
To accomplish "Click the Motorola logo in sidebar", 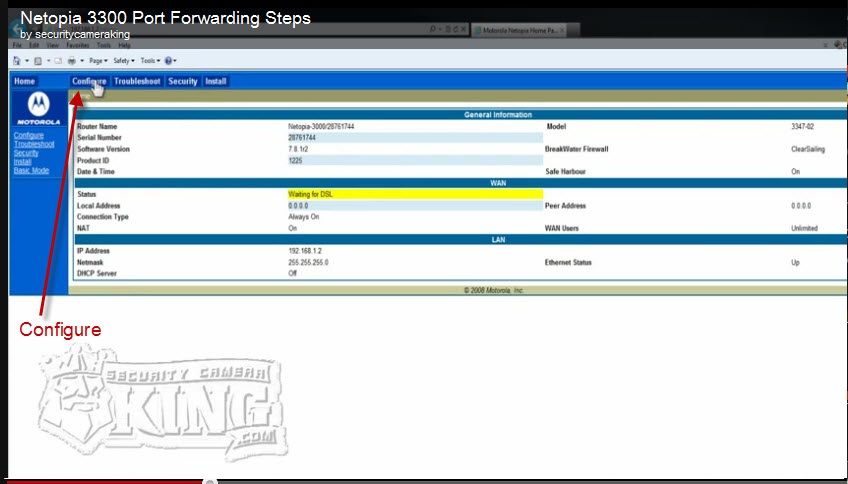I will point(38,108).
